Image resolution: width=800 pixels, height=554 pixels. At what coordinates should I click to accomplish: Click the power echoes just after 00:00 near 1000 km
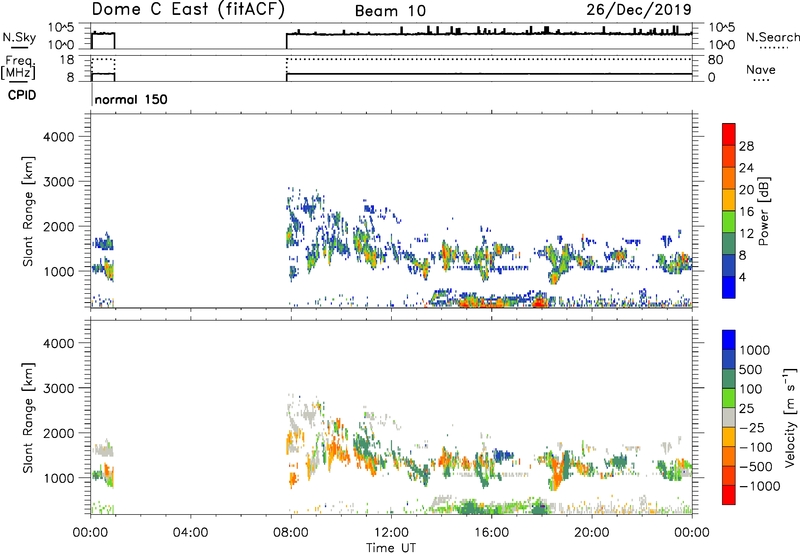[104, 268]
